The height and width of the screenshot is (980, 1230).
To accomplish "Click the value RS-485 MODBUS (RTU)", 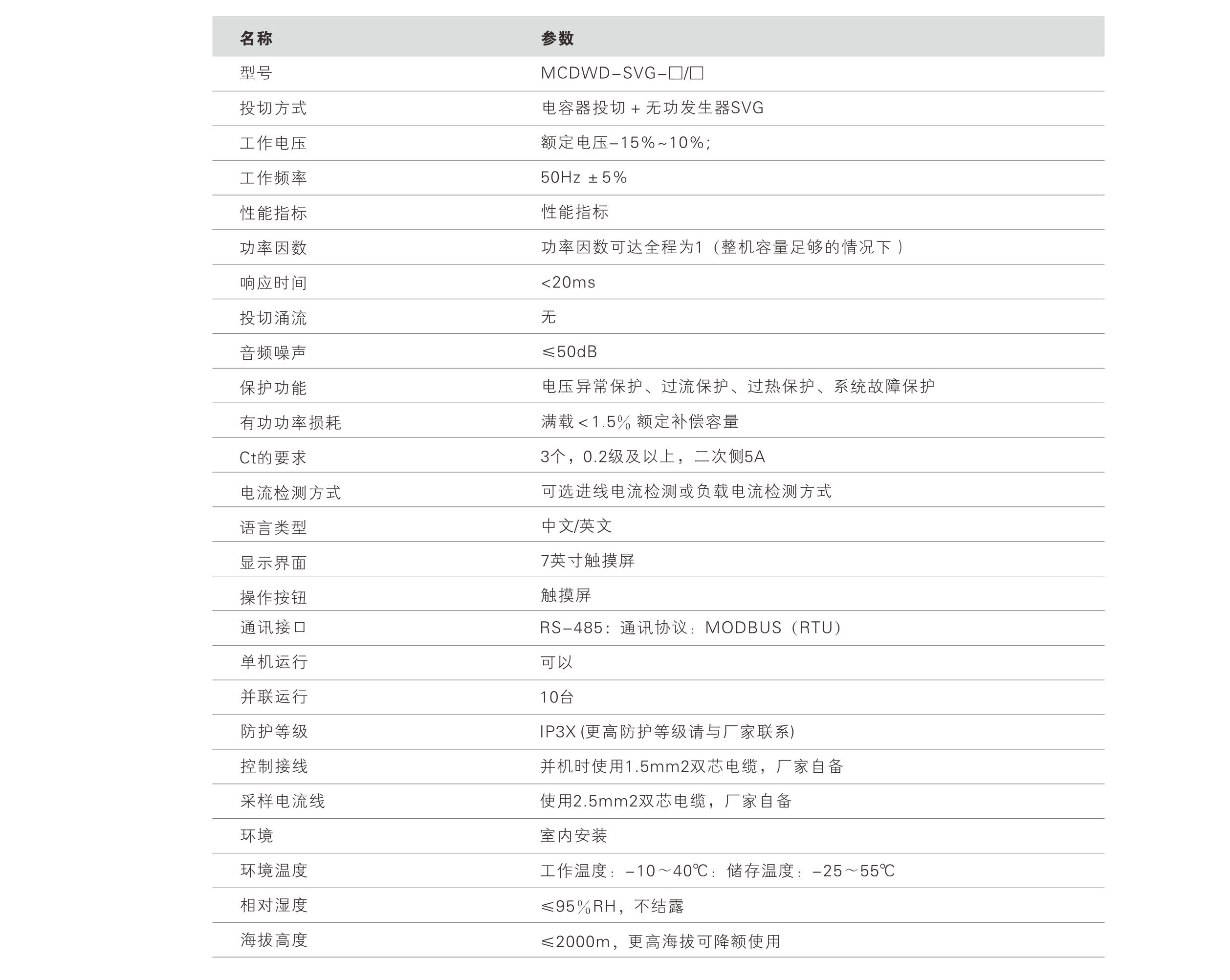I will pyautogui.click(x=691, y=628).
